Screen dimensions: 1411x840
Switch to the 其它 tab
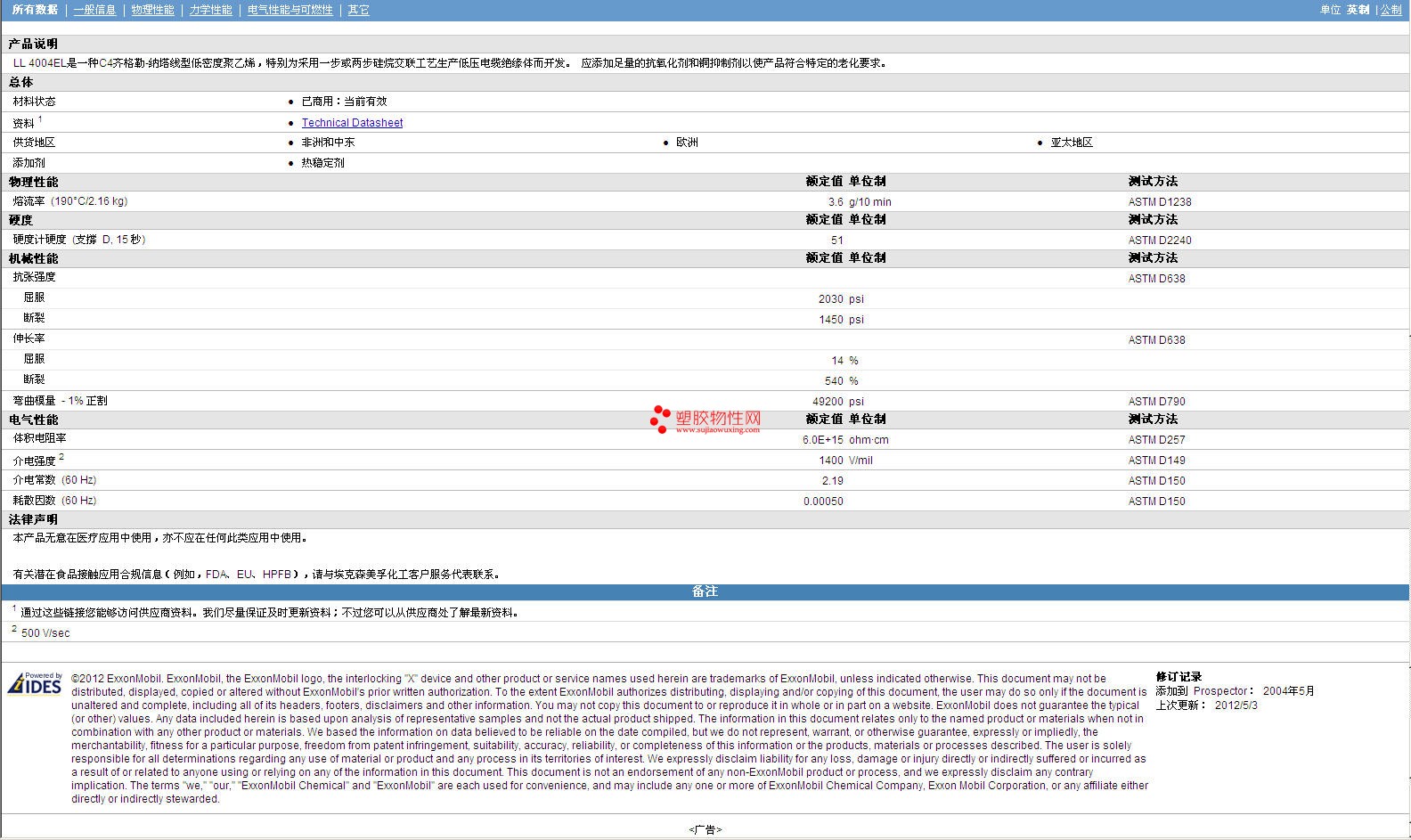(x=358, y=10)
